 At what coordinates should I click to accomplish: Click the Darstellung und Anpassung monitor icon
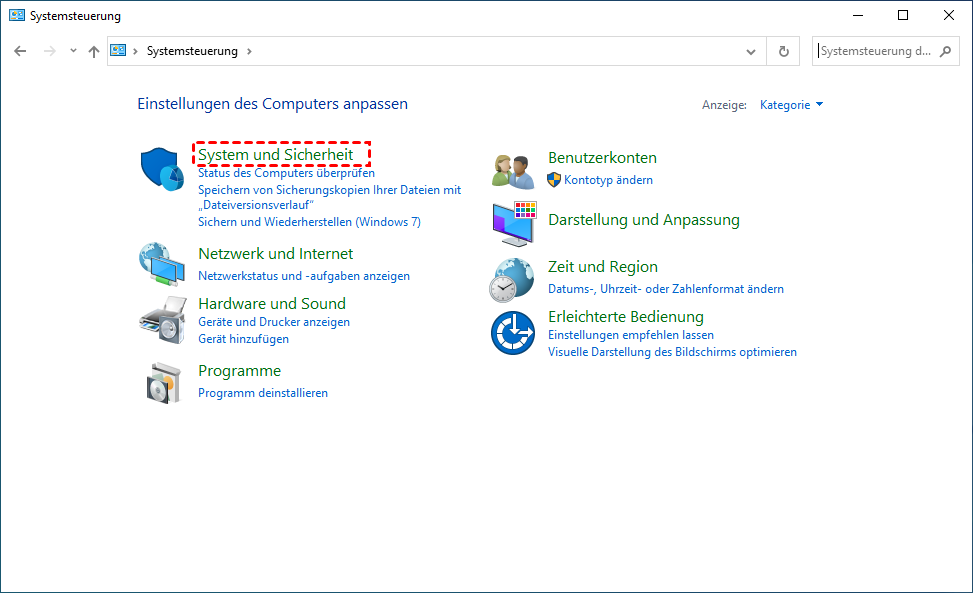coord(514,224)
